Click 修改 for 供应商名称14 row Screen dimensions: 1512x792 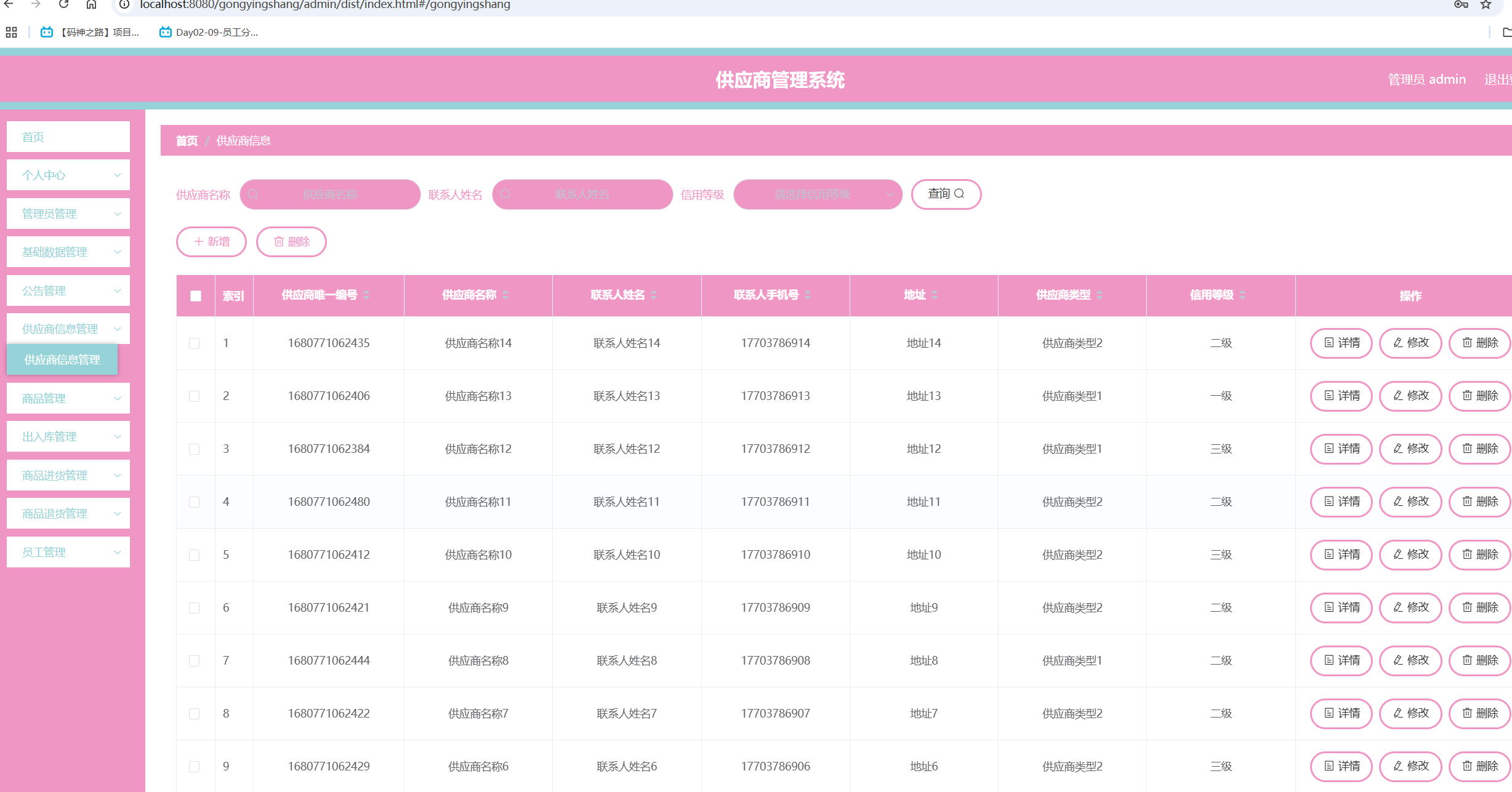(x=1410, y=343)
